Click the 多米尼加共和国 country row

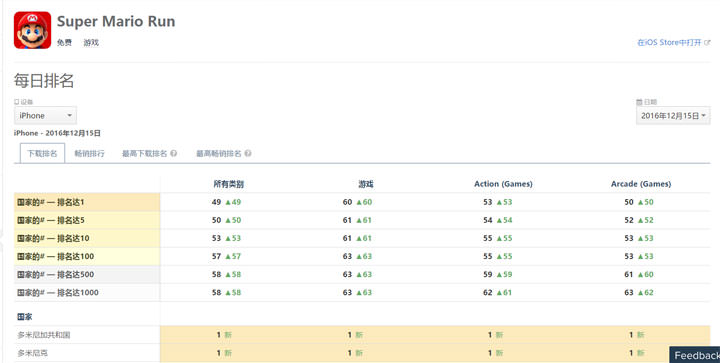(362, 335)
